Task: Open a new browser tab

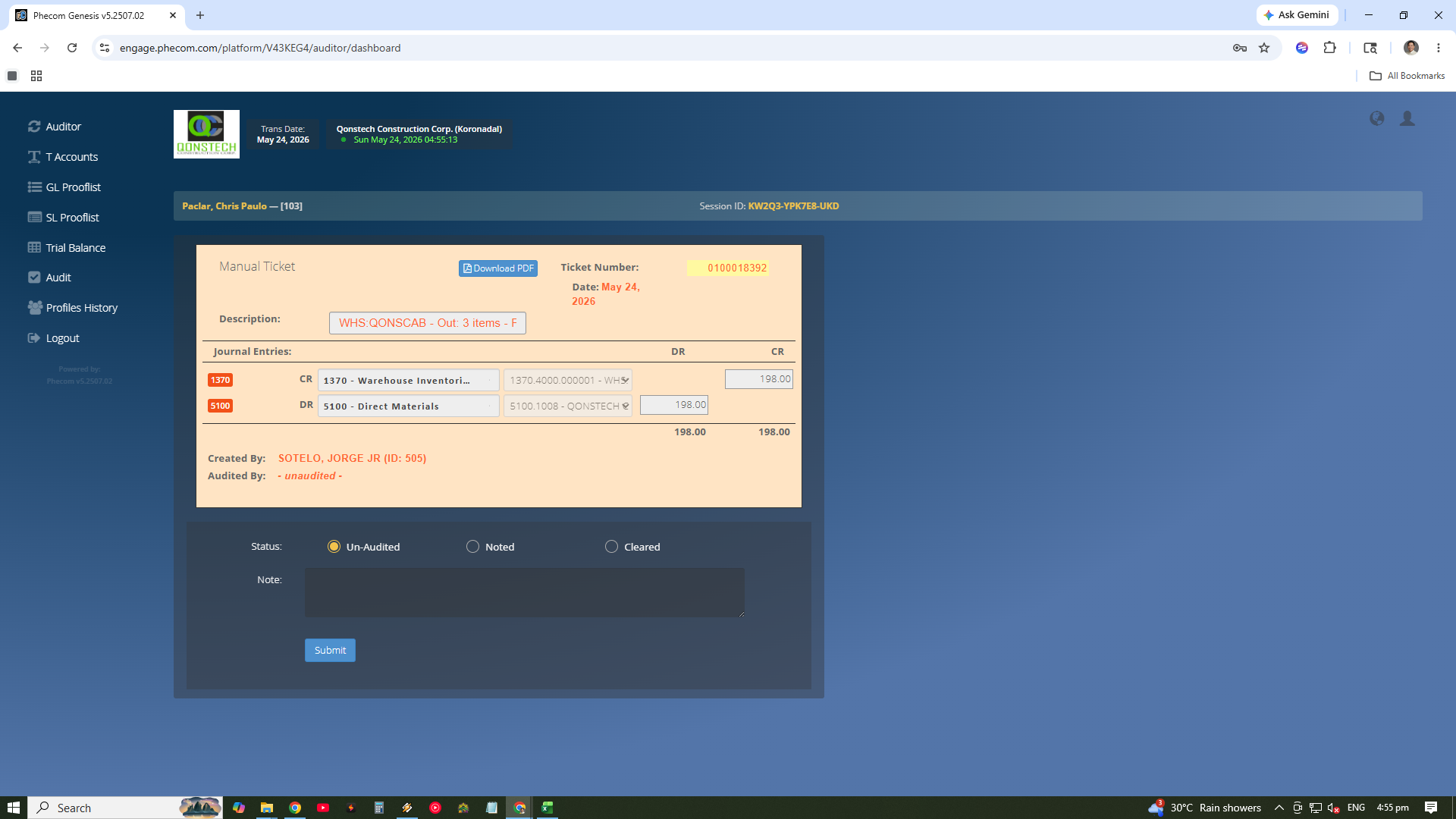Action: (x=200, y=15)
